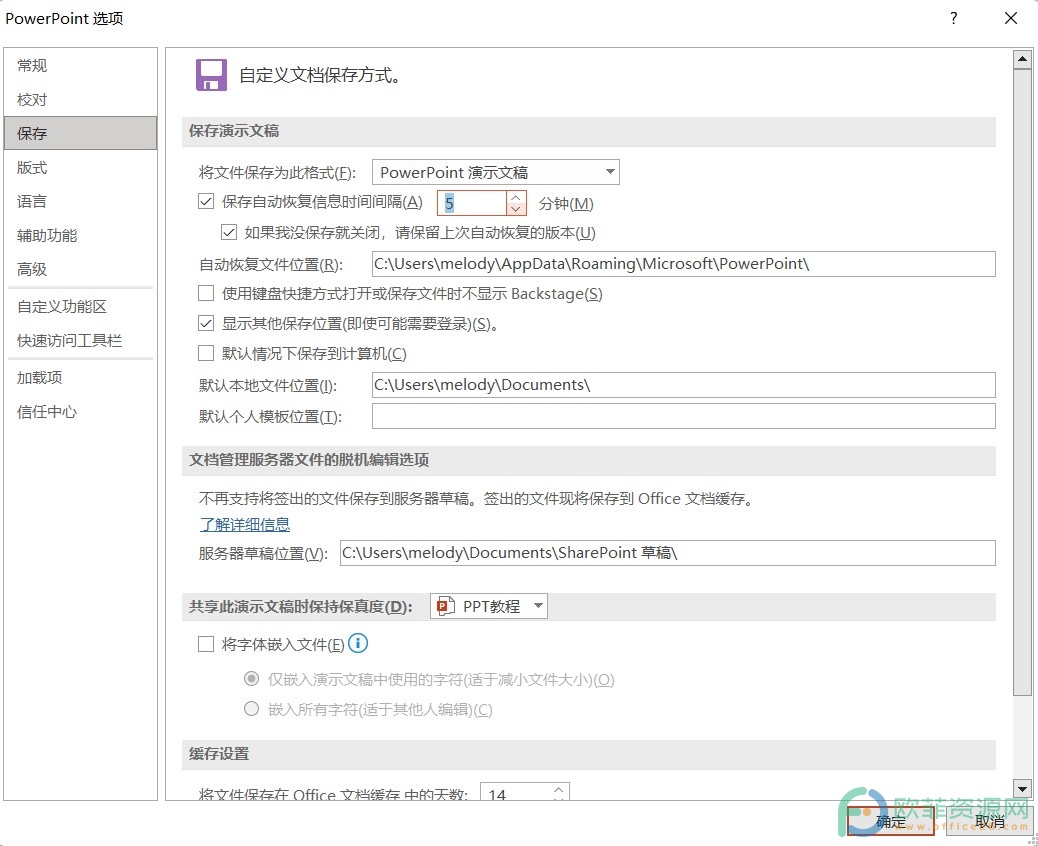Click the 文档管理服务器文件的脱机编辑选项 heading
This screenshot has width=1038, height=846.
point(309,459)
